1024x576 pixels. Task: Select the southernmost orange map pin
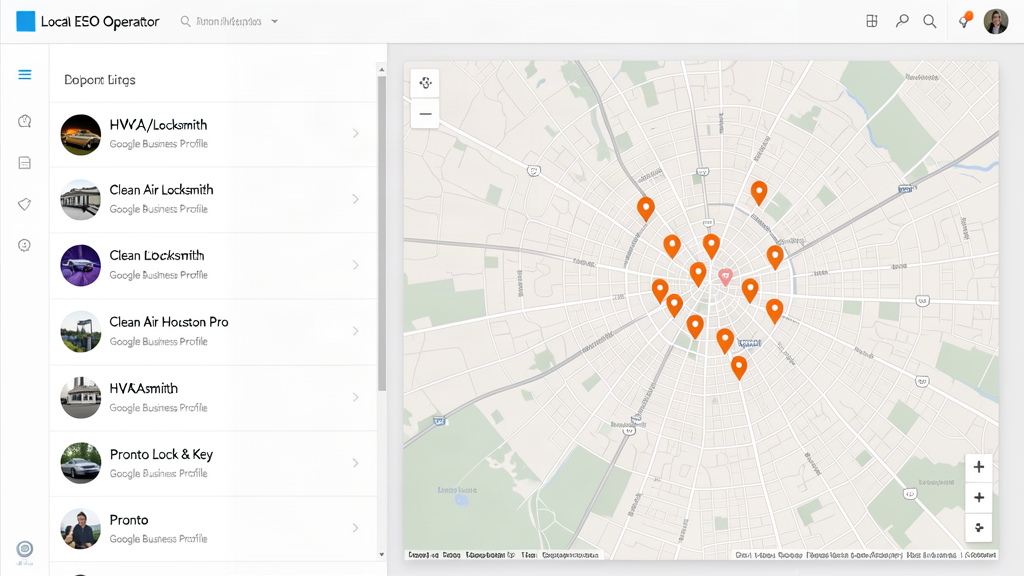click(739, 368)
